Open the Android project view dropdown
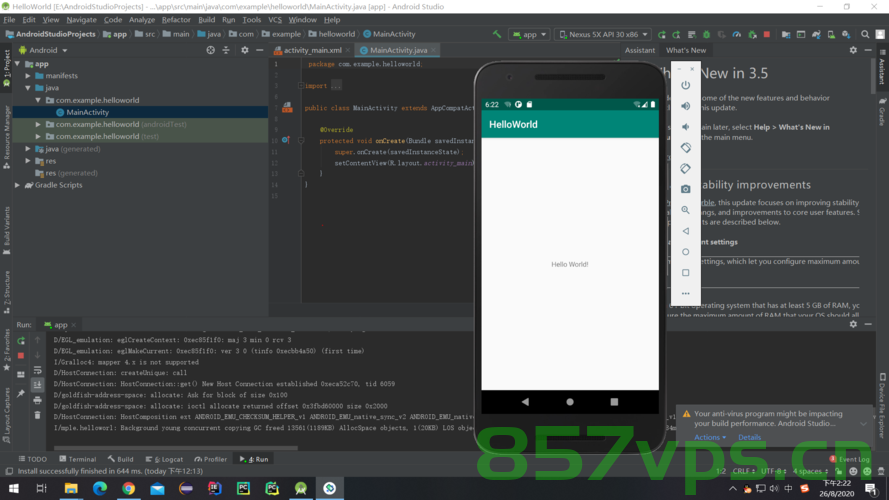The height and width of the screenshot is (500, 889). point(44,50)
